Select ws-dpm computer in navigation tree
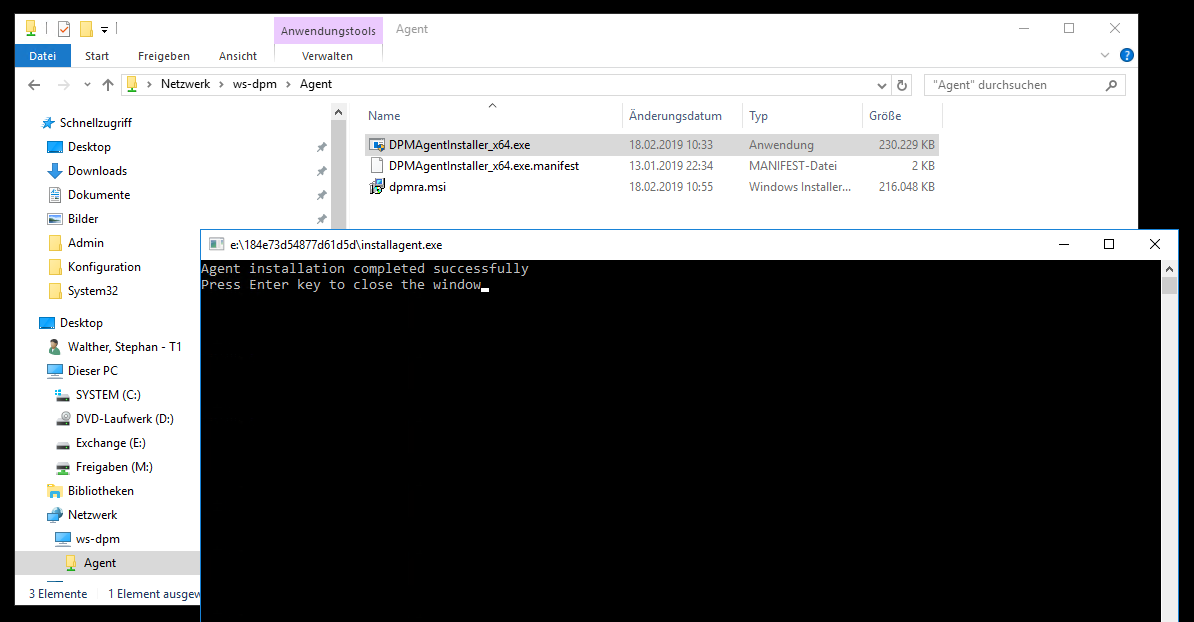Image resolution: width=1194 pixels, height=622 pixels. coord(97,539)
